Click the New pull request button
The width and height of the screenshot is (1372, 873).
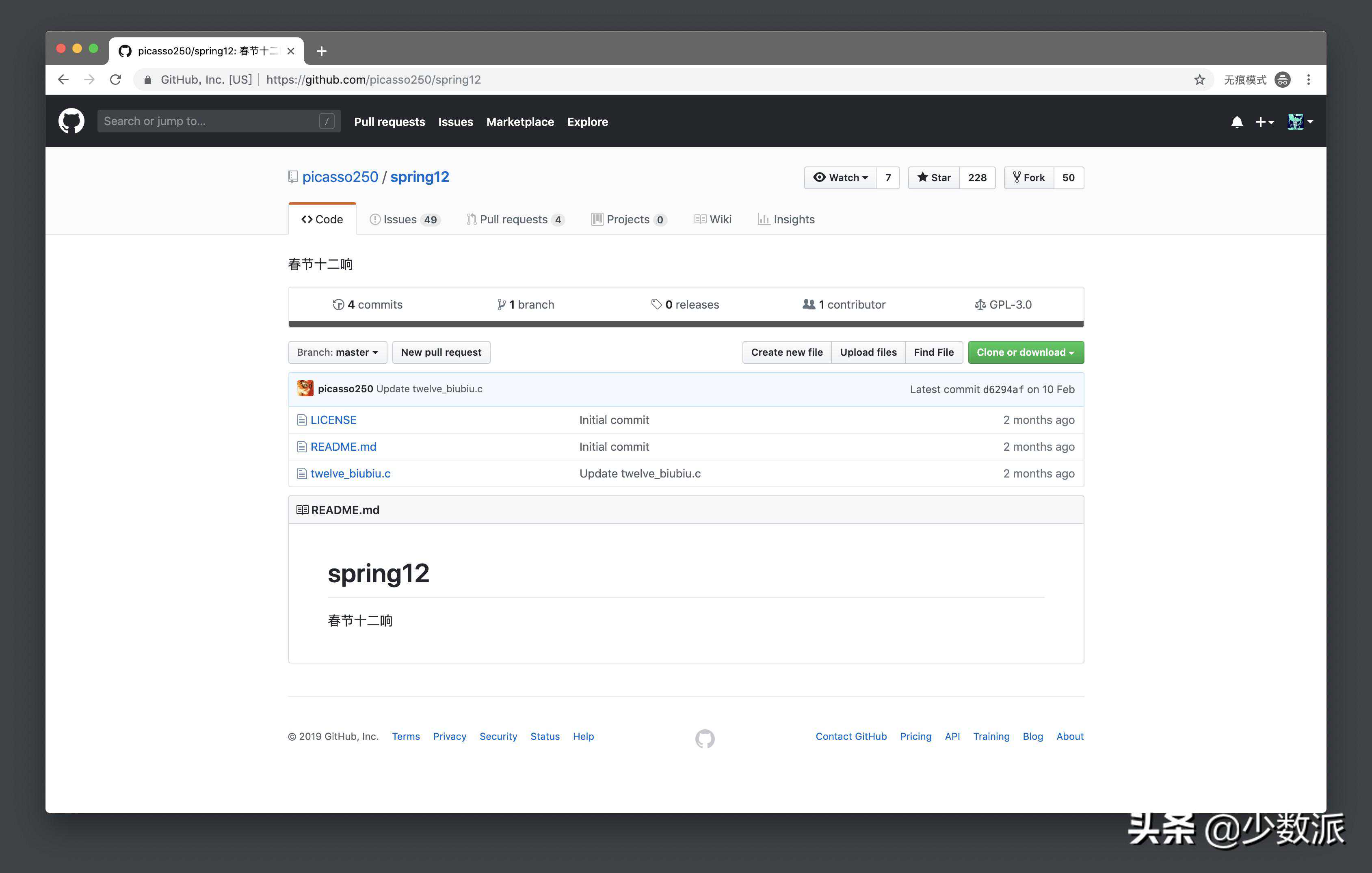(440, 352)
